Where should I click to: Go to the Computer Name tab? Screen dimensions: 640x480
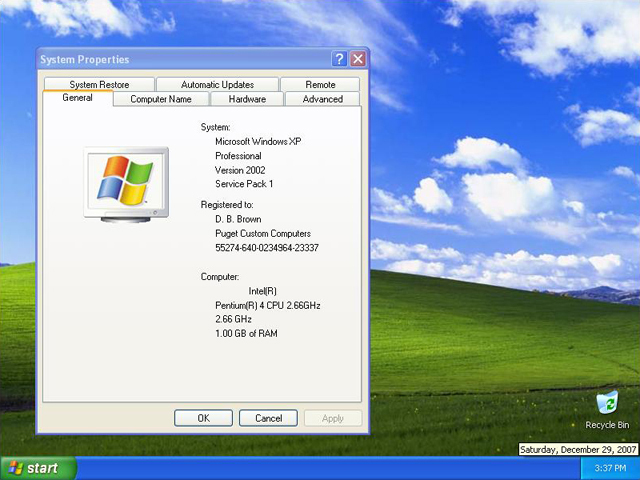[160, 99]
